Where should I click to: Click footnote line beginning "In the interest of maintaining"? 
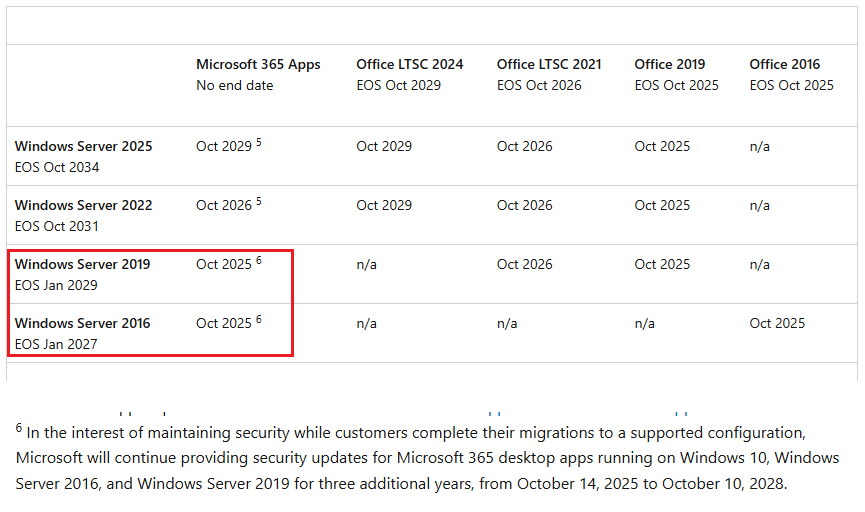click(417, 433)
